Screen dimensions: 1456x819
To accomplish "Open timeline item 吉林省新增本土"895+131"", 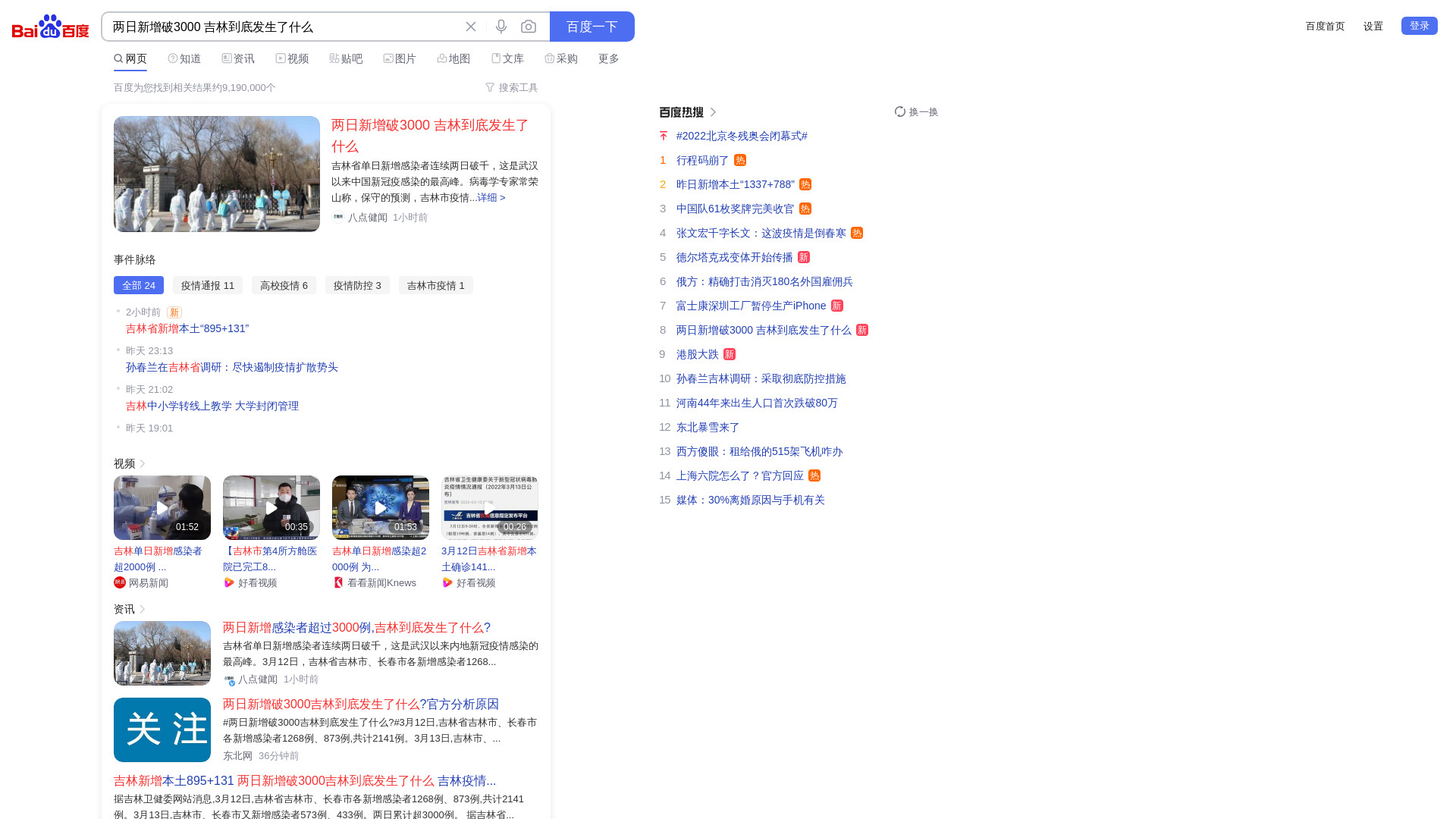I will pos(187,328).
